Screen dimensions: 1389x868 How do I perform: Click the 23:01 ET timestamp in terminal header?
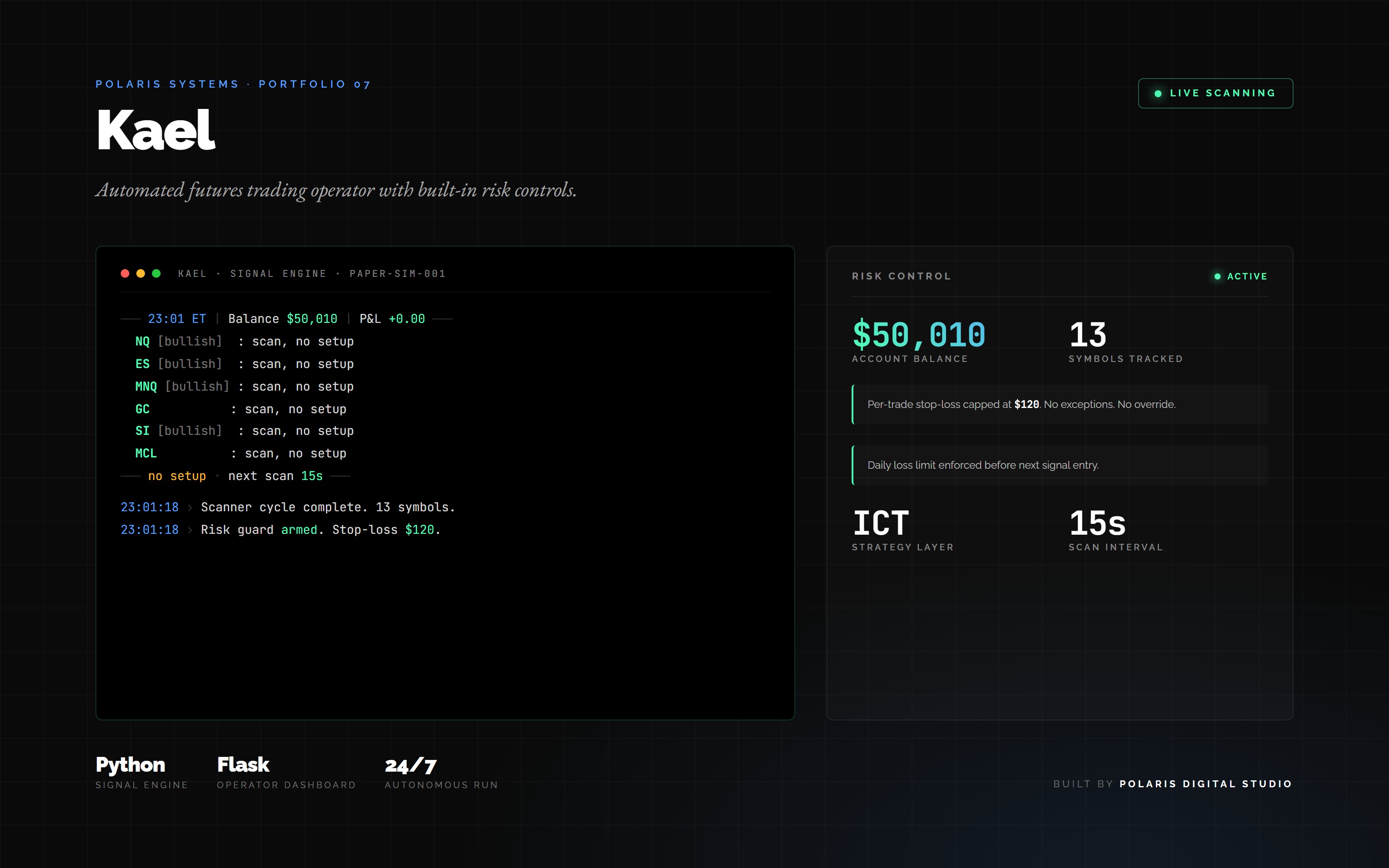coord(177,319)
